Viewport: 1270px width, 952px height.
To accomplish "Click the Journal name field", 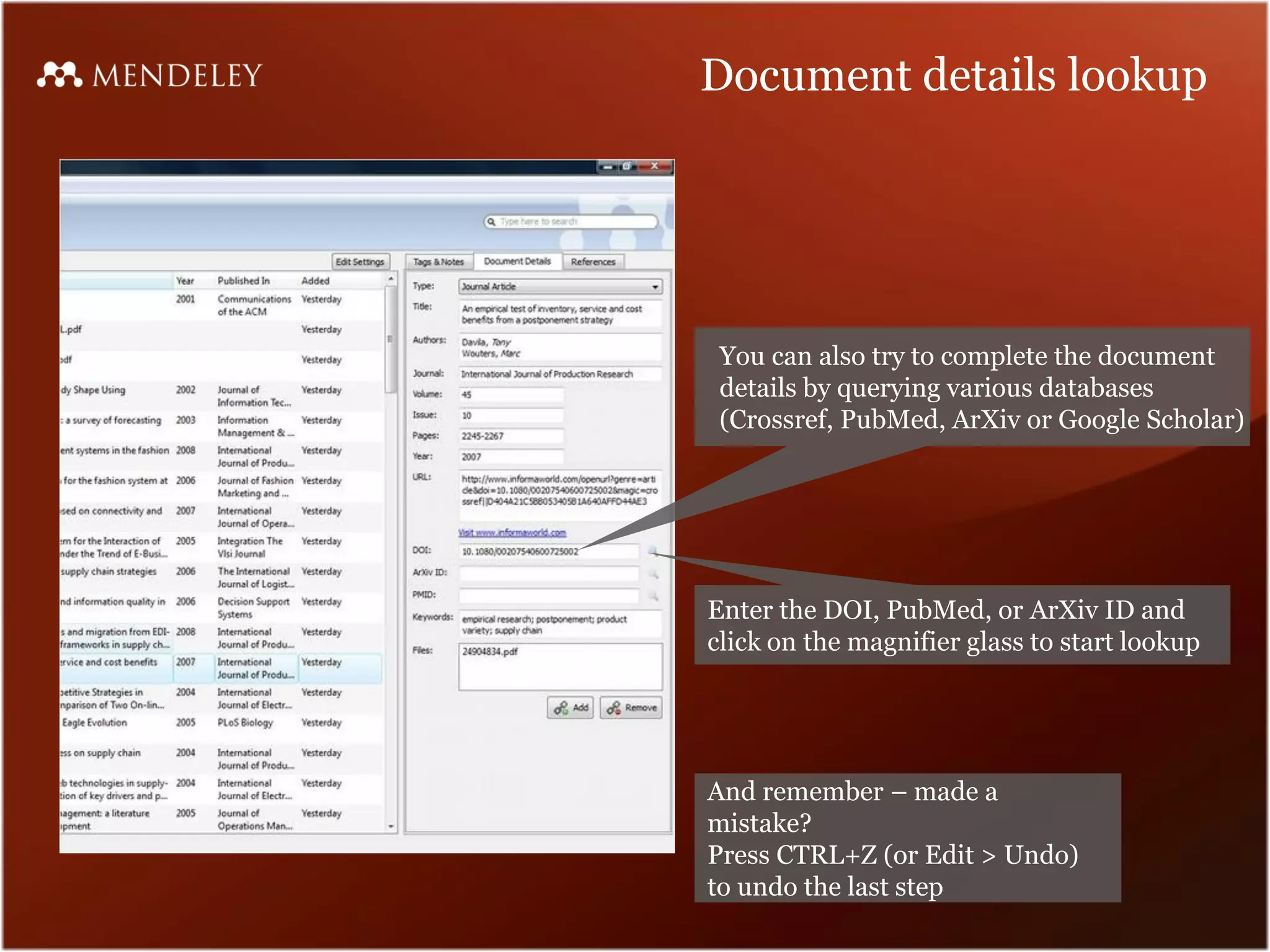I will point(561,374).
